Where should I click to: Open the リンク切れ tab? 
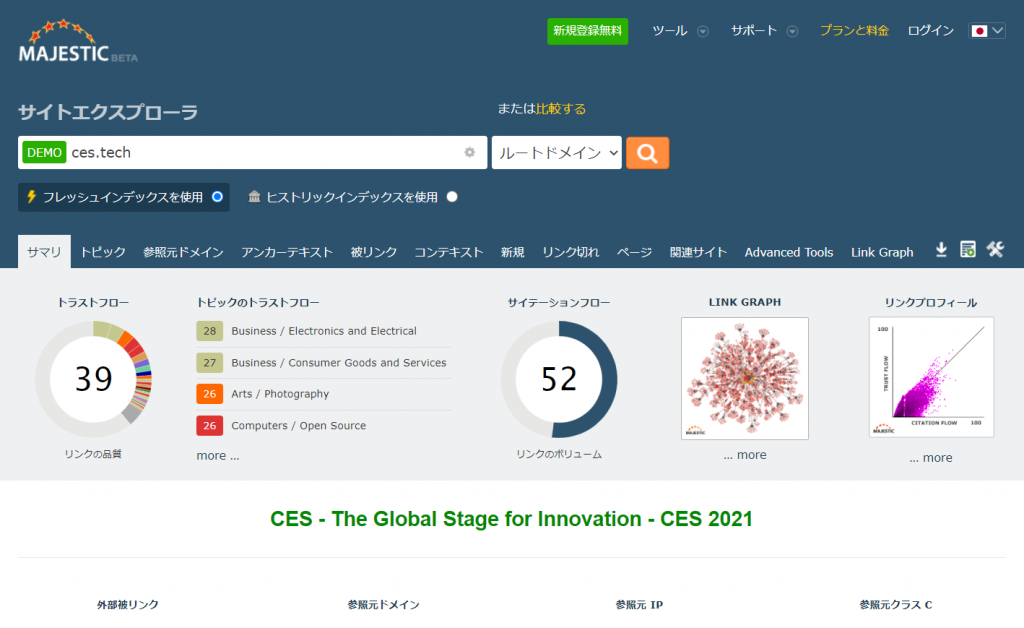pyautogui.click(x=571, y=252)
